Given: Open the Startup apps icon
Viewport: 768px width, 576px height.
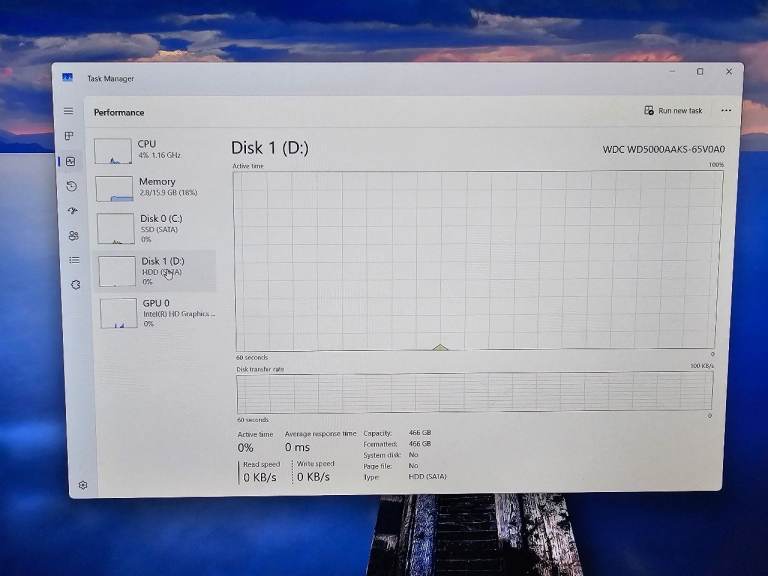Looking at the screenshot, I should click(x=72, y=211).
